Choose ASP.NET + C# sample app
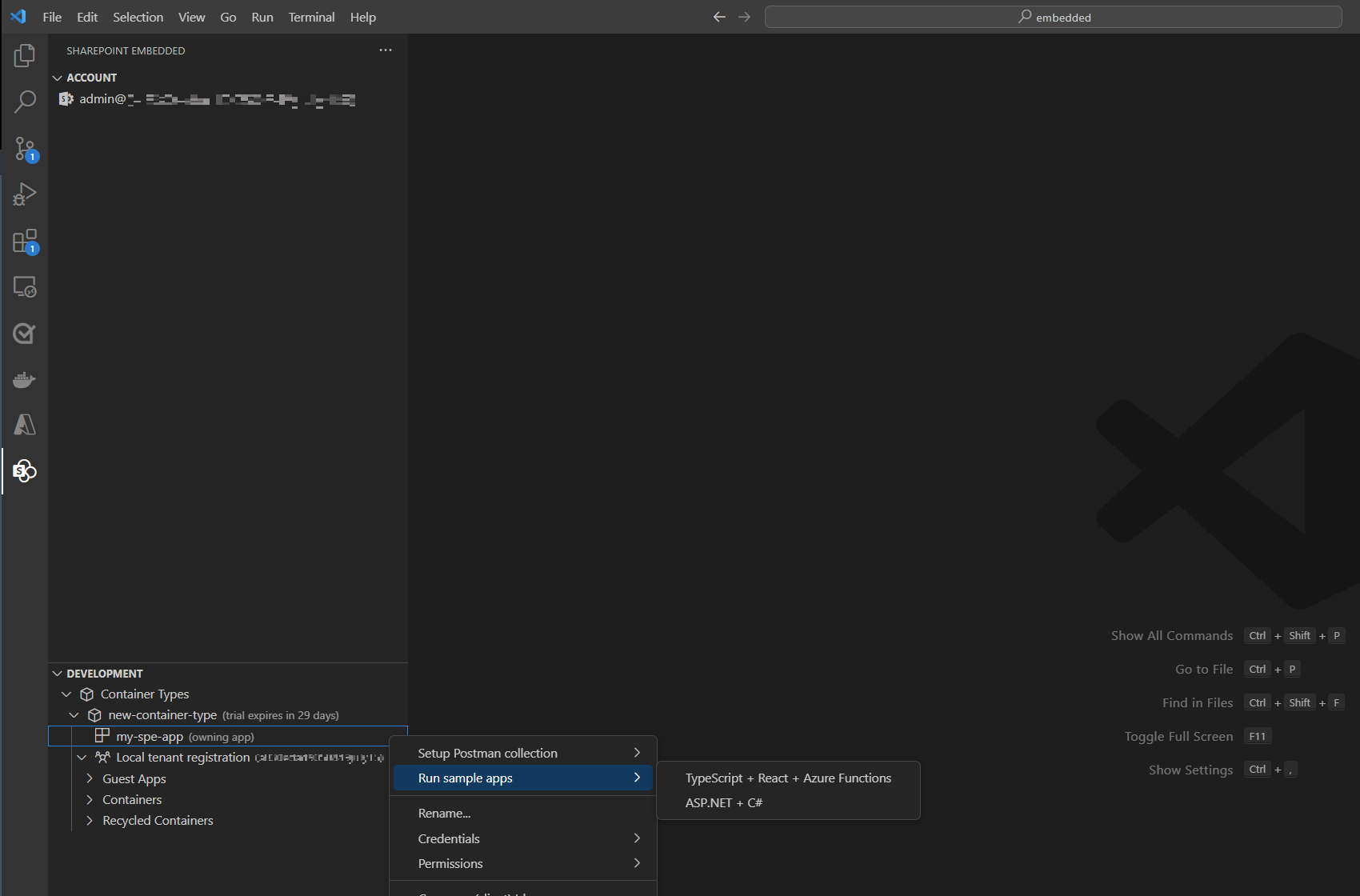The image size is (1360, 896). [x=723, y=803]
